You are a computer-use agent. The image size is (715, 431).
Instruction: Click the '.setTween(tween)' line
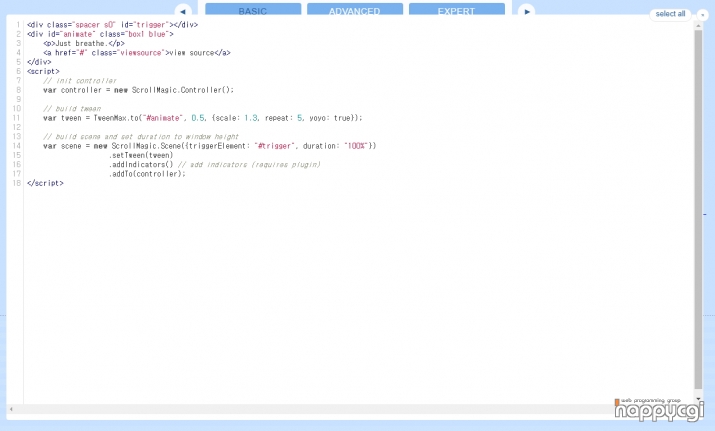tap(141, 155)
